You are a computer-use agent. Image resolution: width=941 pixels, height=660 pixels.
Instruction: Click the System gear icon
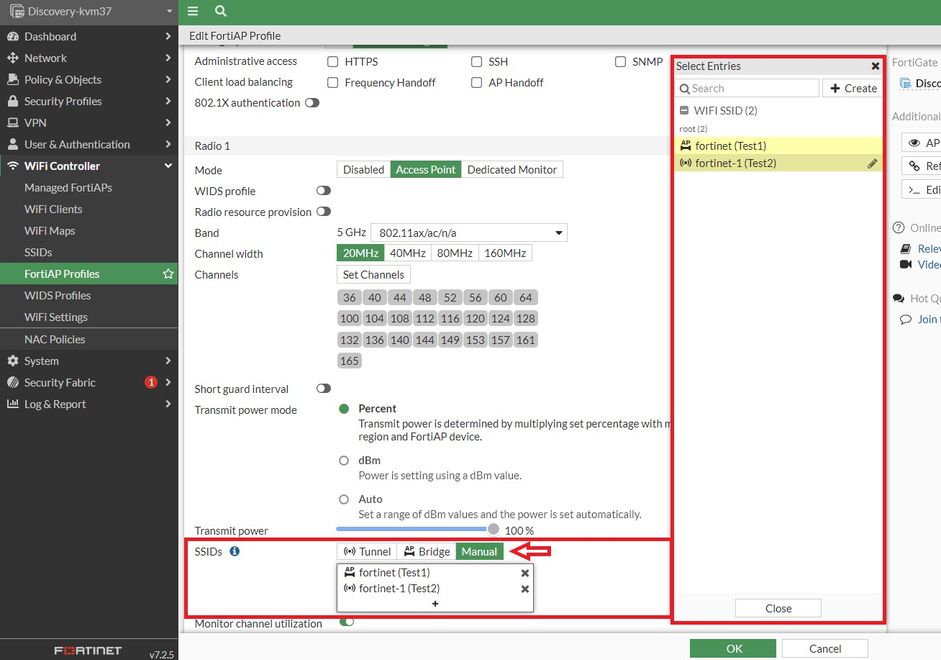click(x=13, y=361)
